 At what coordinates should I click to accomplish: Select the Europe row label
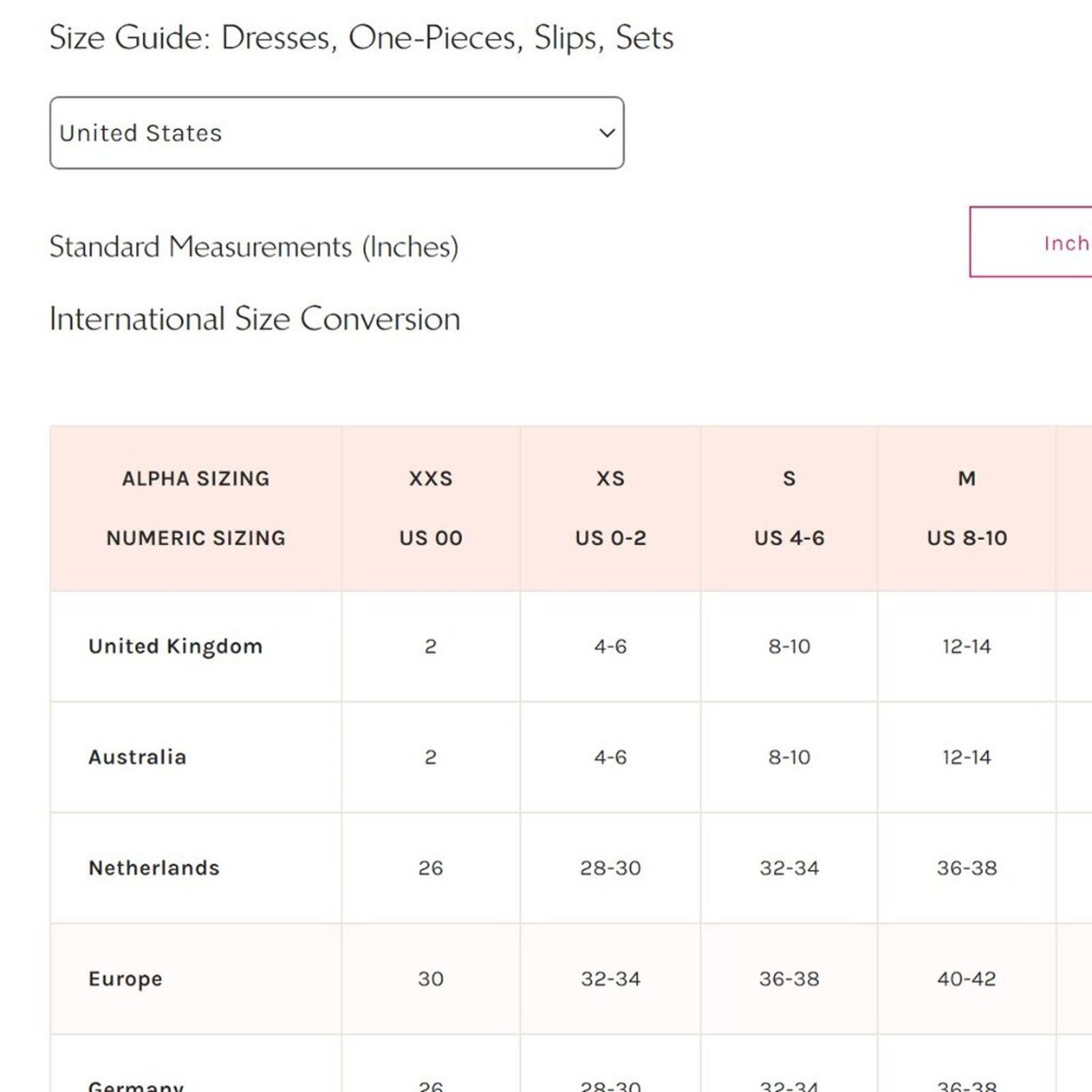126,979
